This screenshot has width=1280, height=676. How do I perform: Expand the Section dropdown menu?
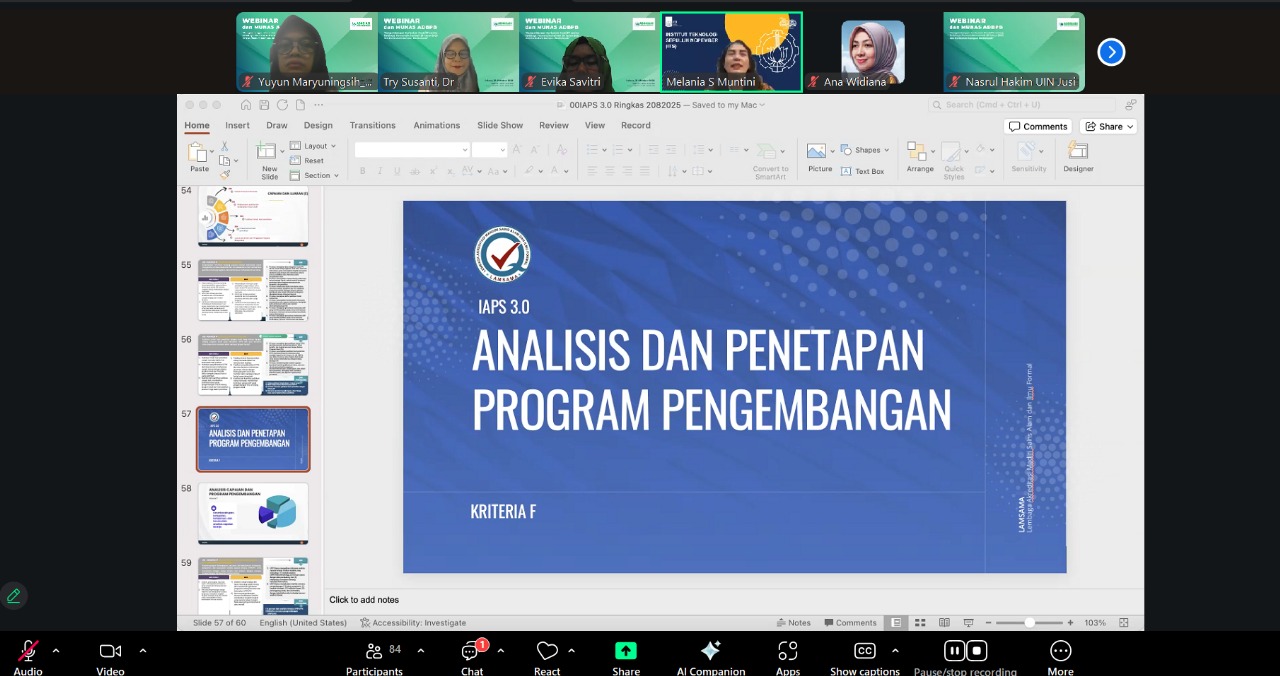tap(317, 175)
